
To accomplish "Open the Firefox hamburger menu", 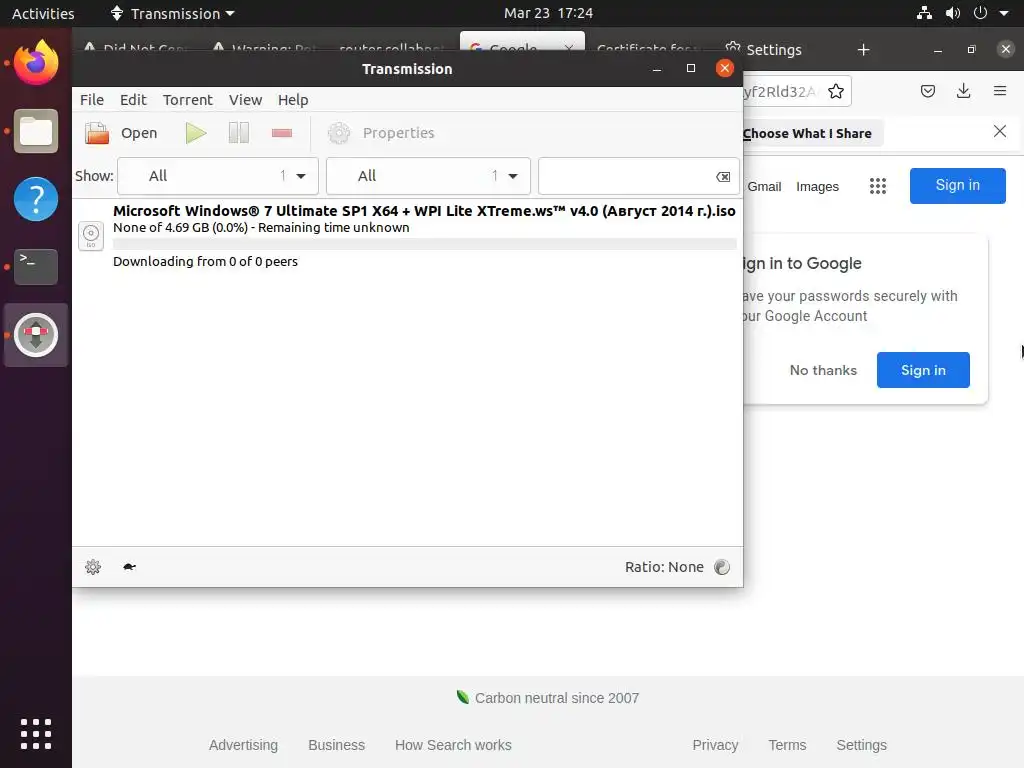I will coord(1000,91).
